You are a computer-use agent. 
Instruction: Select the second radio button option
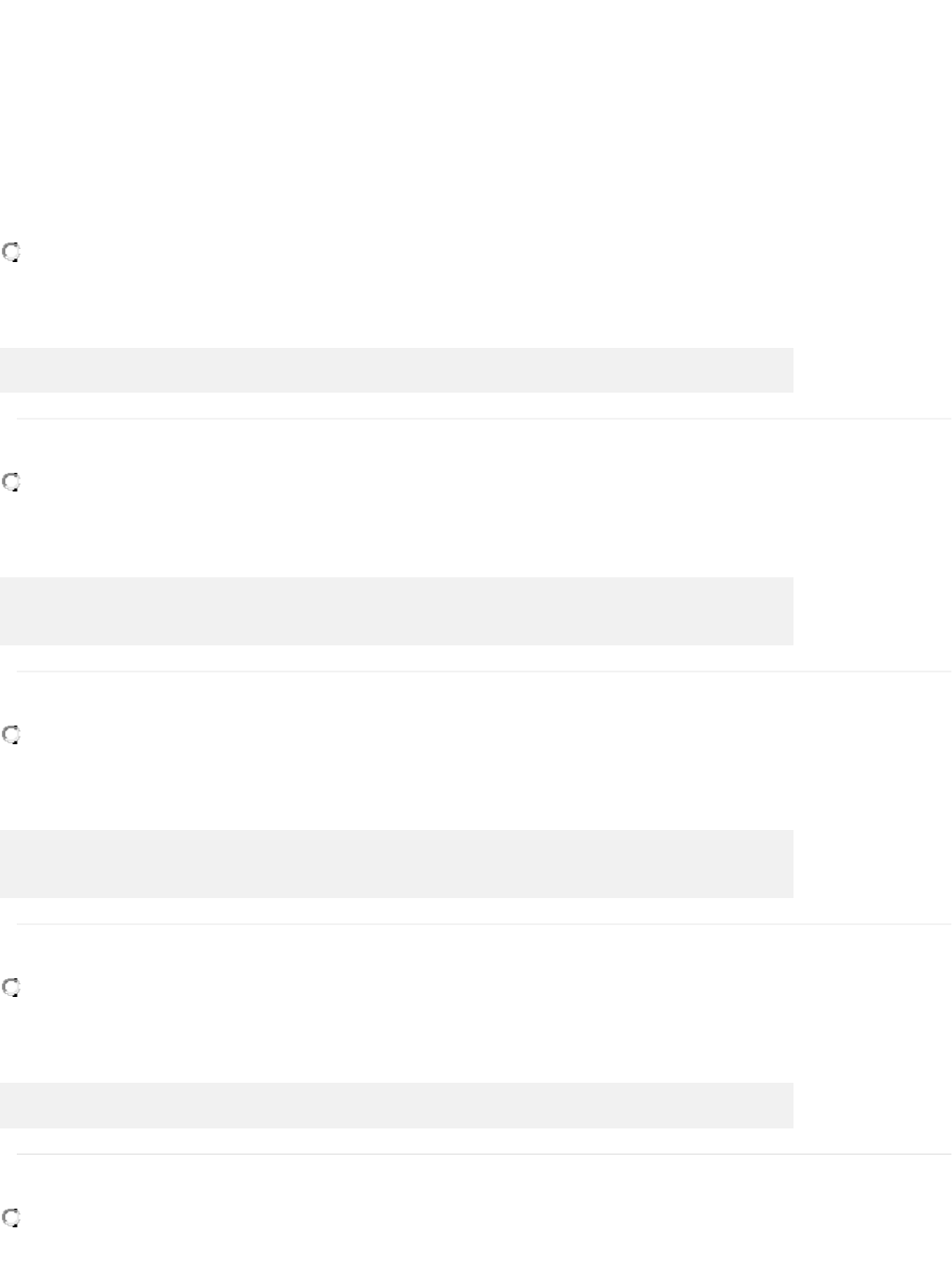(x=11, y=482)
